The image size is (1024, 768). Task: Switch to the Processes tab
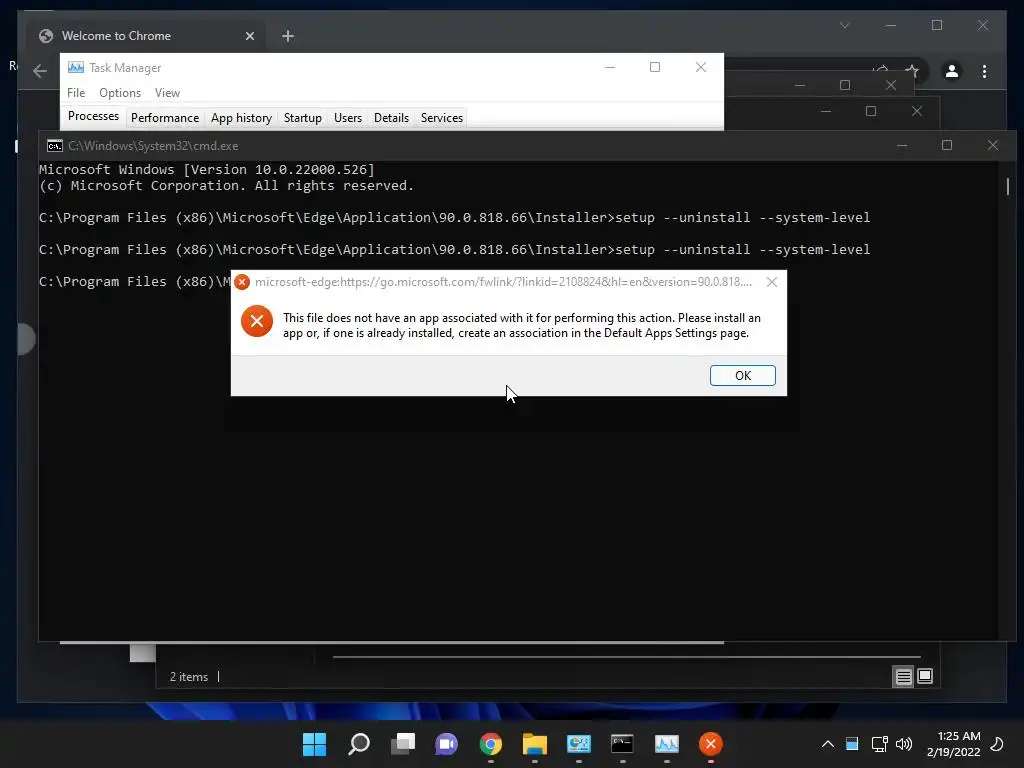click(93, 116)
